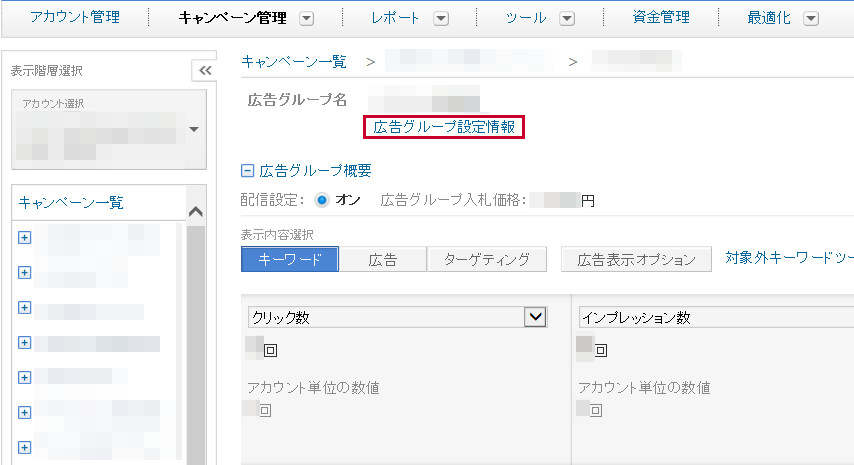Switch to the 広告 view button
Viewport: 854px width, 465px height.
[x=382, y=259]
